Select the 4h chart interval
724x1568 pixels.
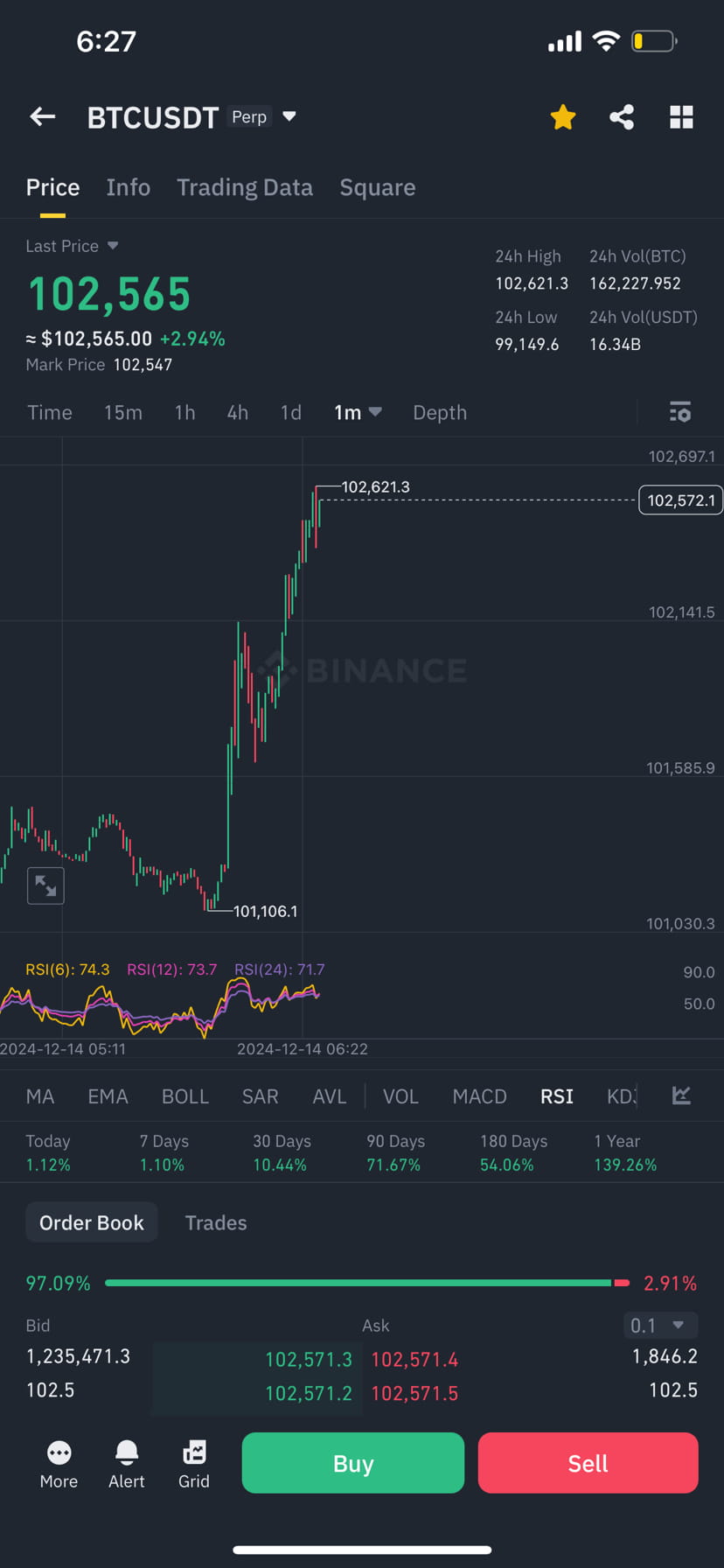point(238,412)
